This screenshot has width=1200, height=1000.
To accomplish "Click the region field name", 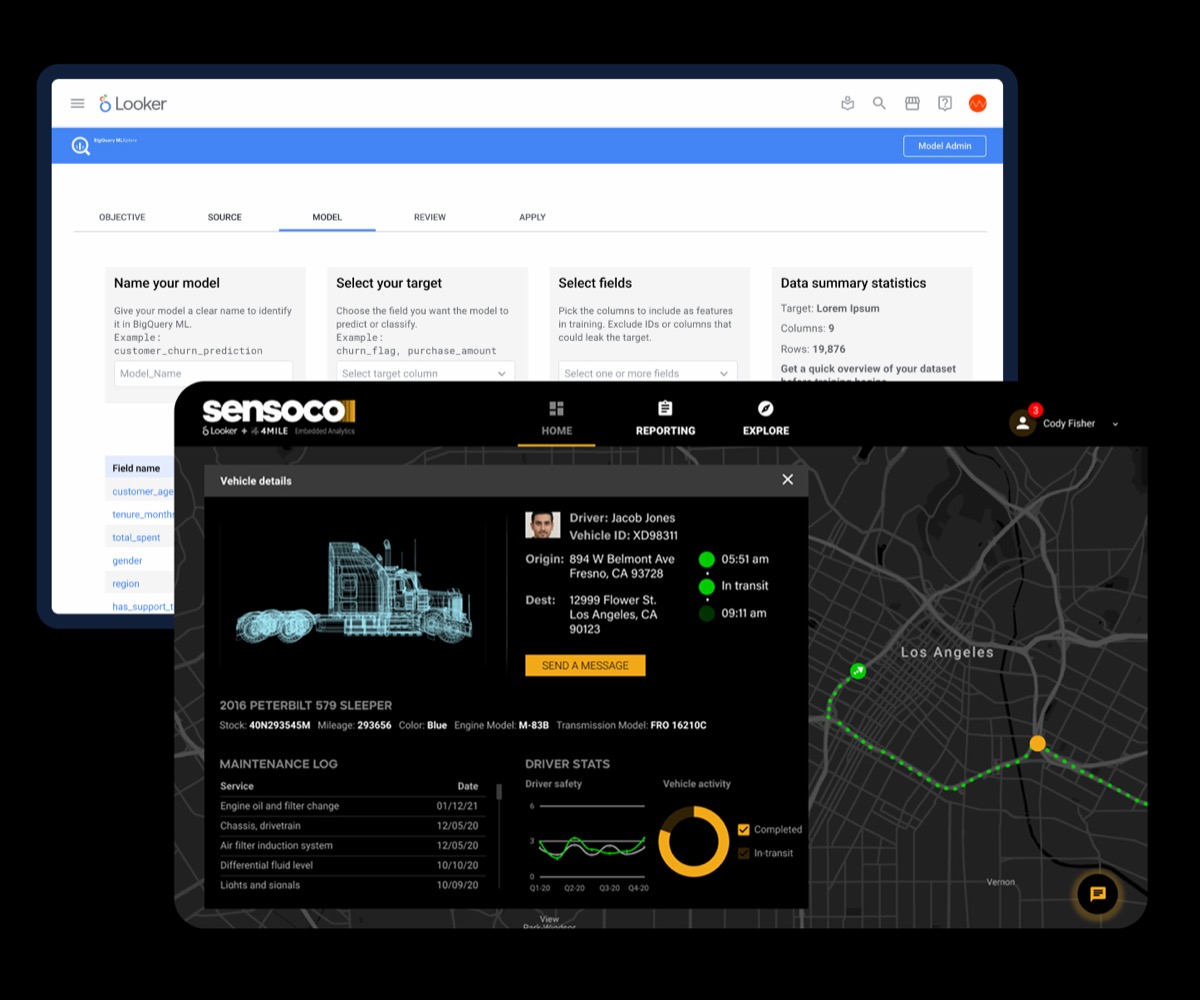I will pos(126,584).
